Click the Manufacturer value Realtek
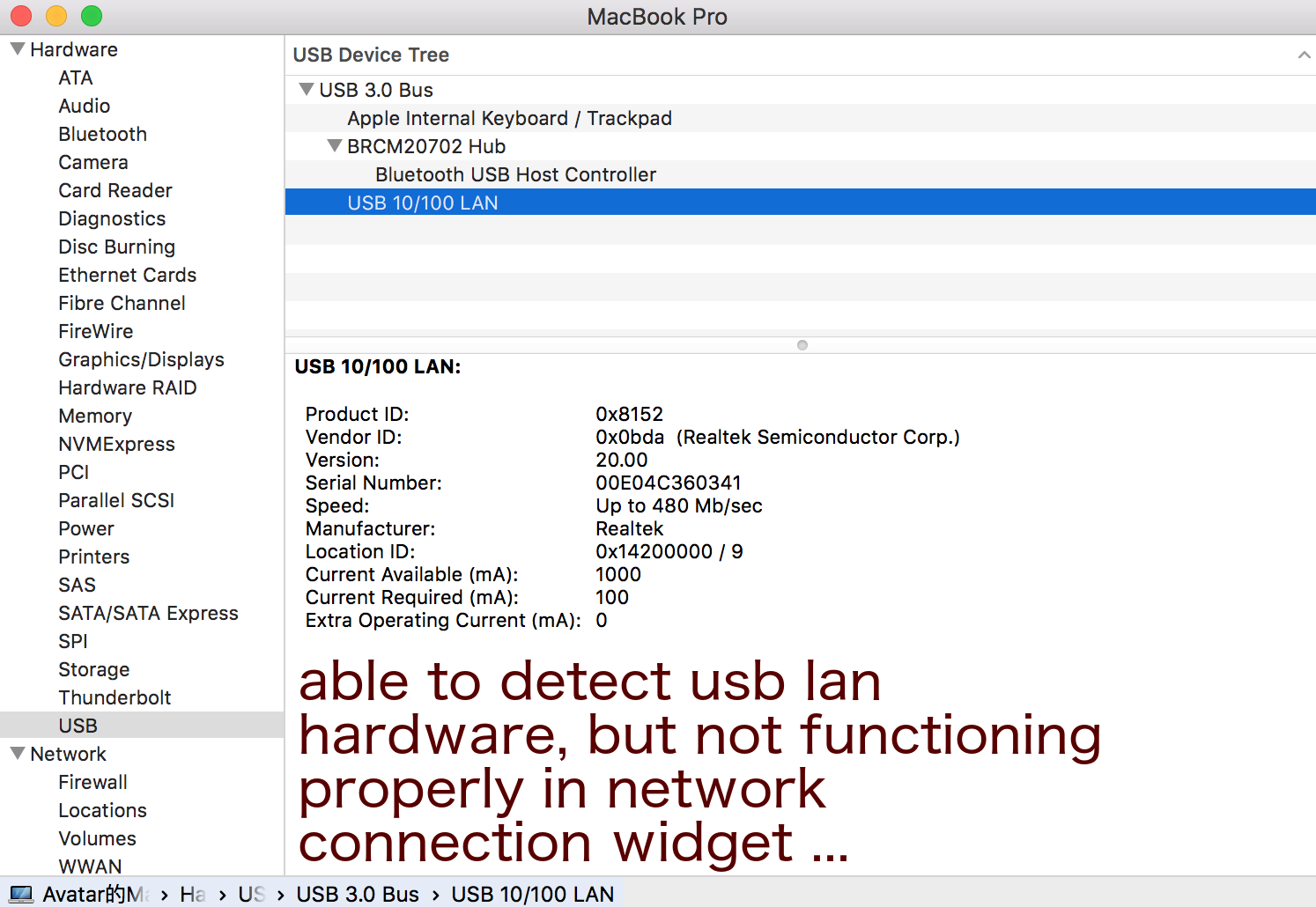Viewport: 1316px width, 907px height. [630, 528]
